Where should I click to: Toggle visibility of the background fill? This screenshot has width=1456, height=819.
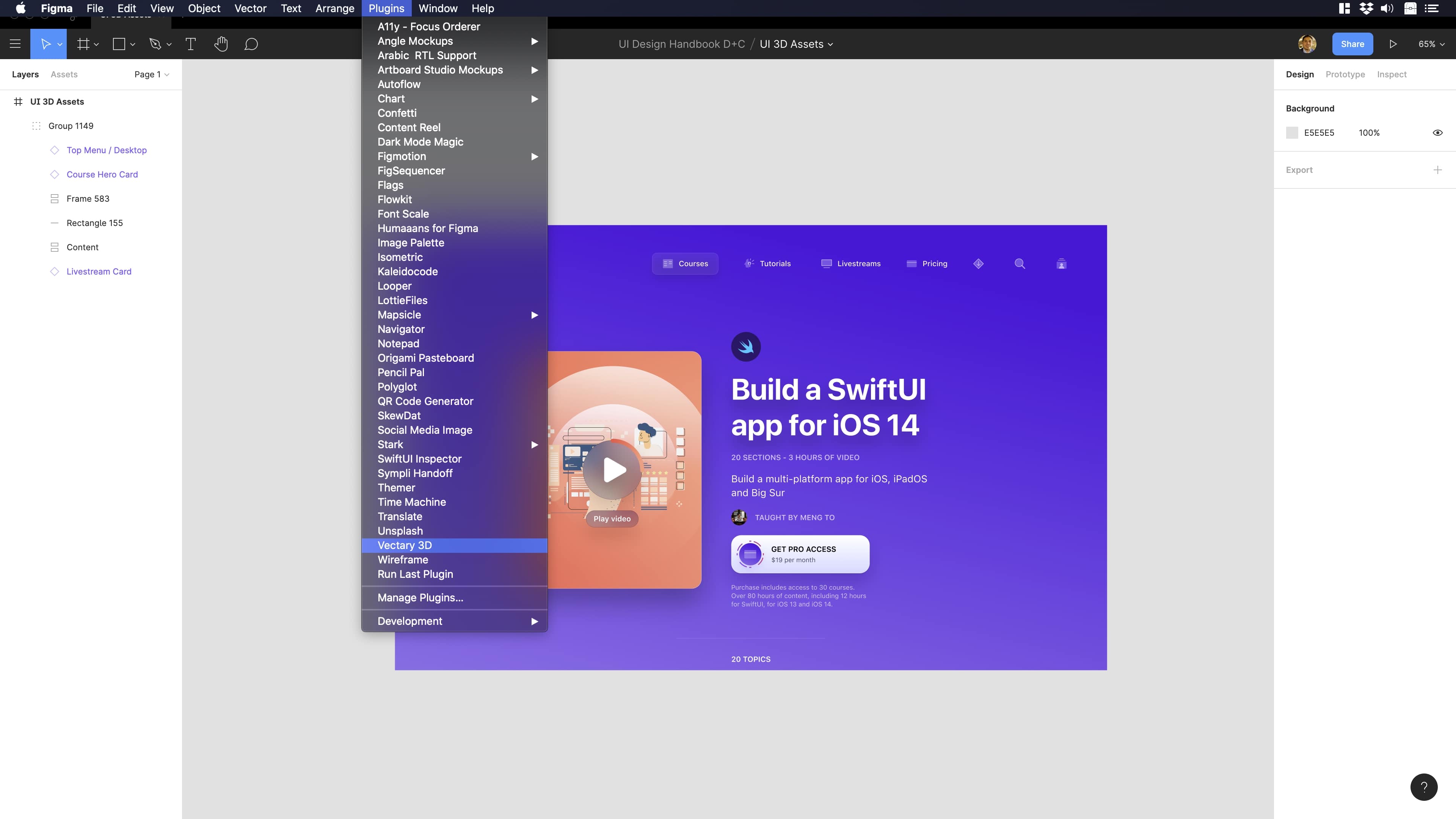1438,132
